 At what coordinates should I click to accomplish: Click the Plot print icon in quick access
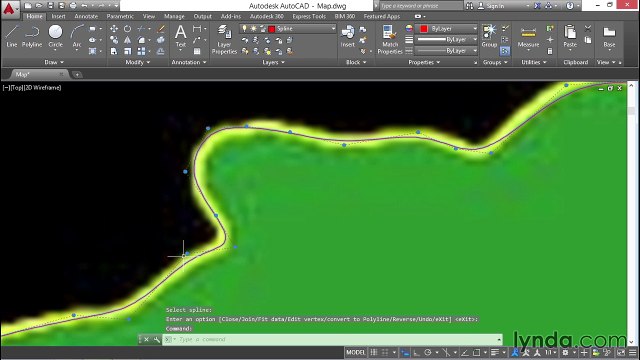(x=73, y=6)
